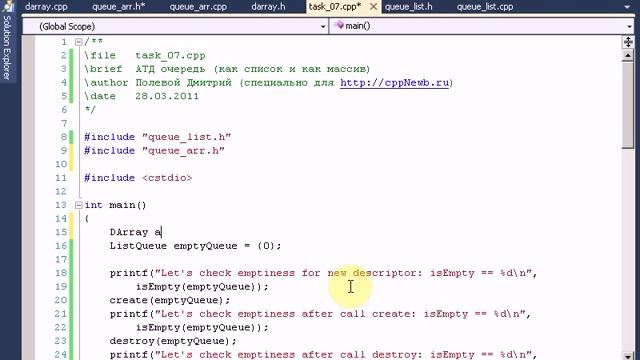Open the (Global Scope) dropdown
640x360 pixels.
176,27
